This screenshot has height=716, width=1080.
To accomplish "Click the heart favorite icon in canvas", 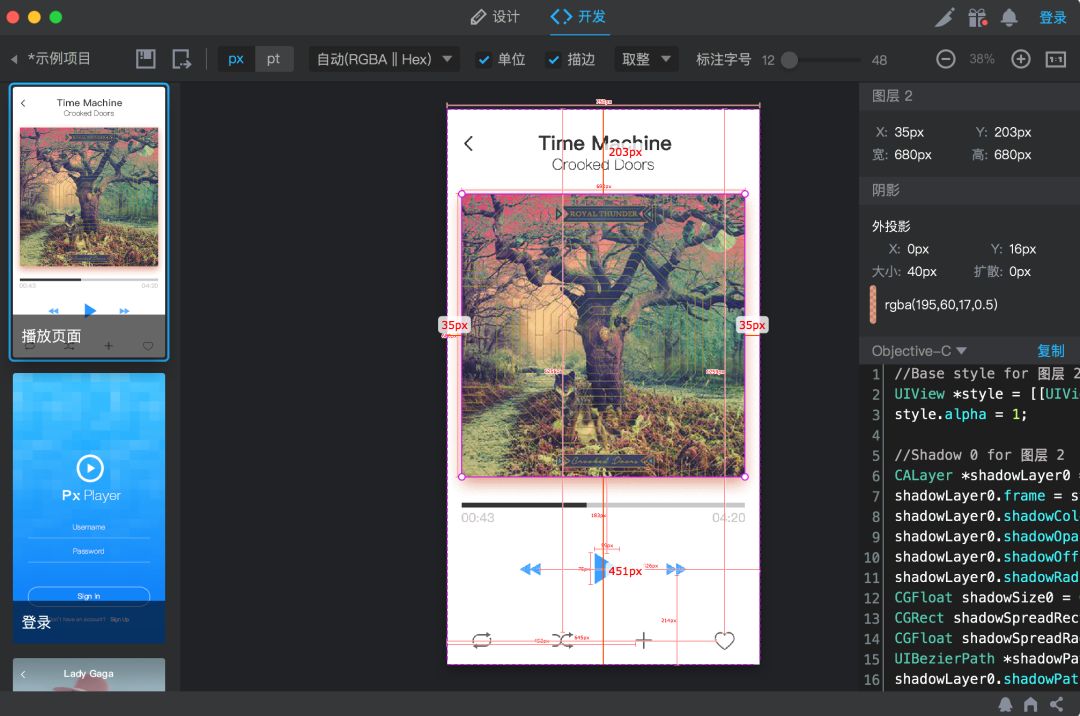I will tap(725, 640).
